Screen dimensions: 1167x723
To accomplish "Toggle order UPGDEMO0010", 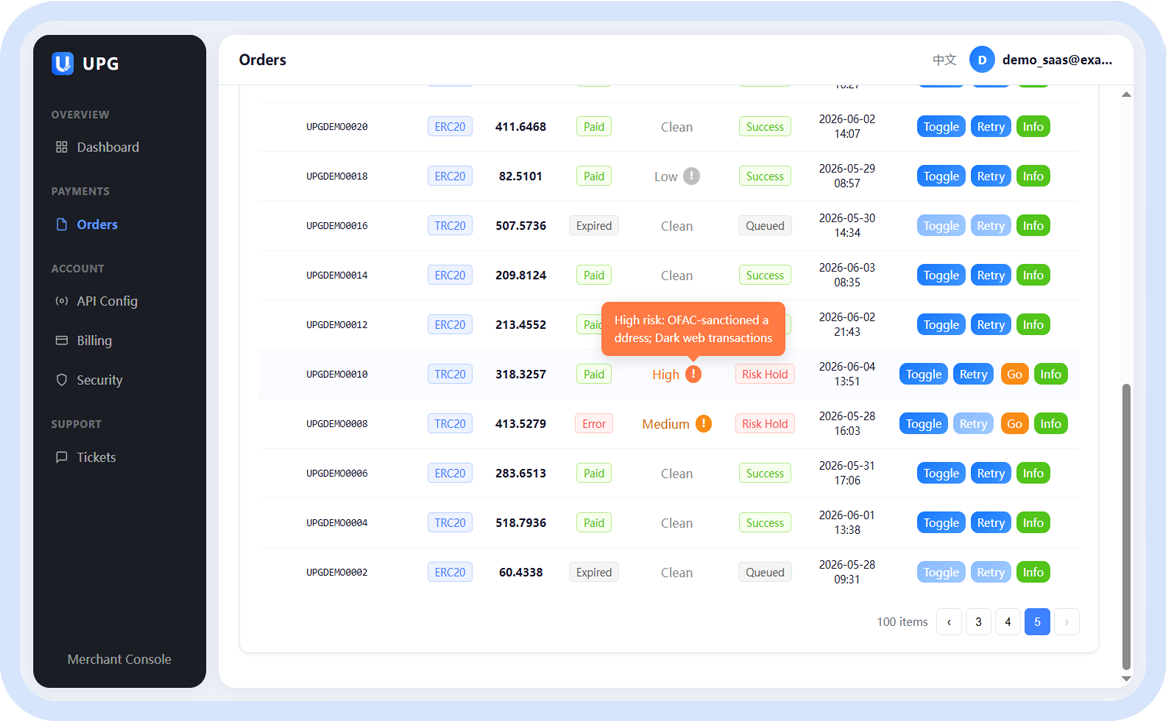I will [924, 375].
